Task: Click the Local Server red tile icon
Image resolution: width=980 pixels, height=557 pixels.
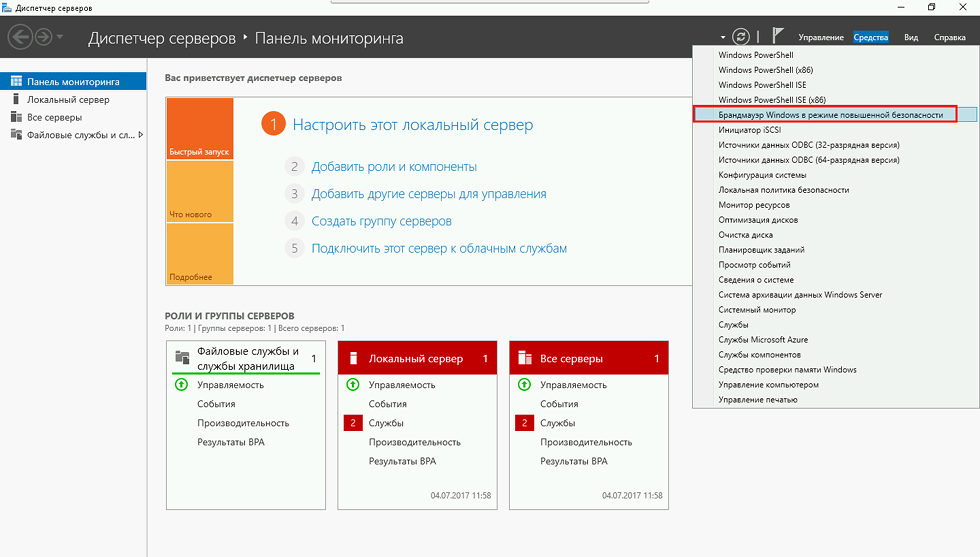Action: pyautogui.click(x=353, y=358)
